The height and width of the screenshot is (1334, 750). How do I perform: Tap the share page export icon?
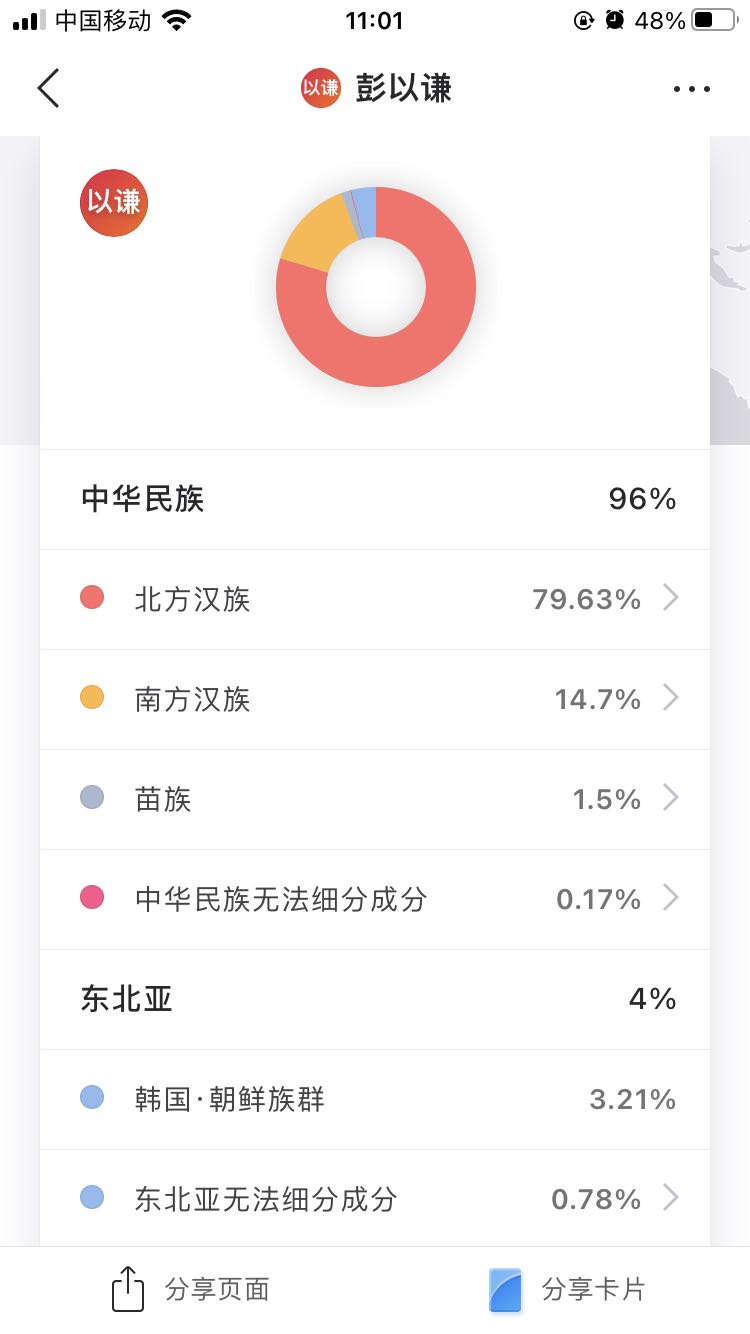point(128,1289)
